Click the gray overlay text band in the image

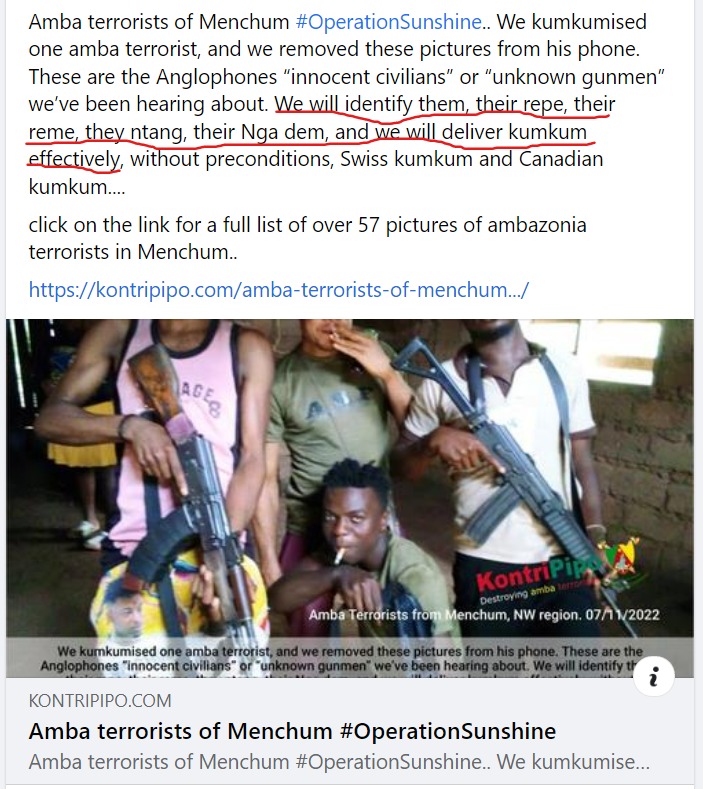coord(350,658)
